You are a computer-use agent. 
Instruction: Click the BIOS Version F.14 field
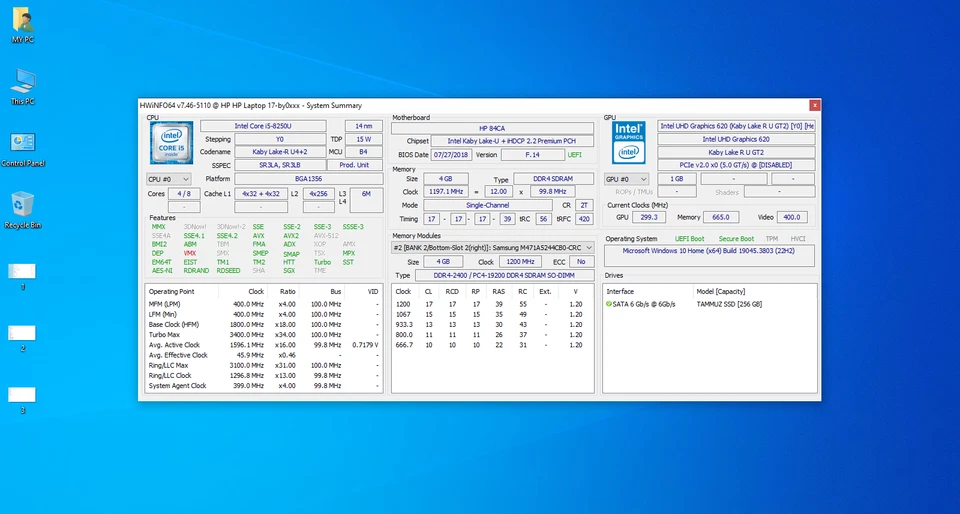click(533, 155)
